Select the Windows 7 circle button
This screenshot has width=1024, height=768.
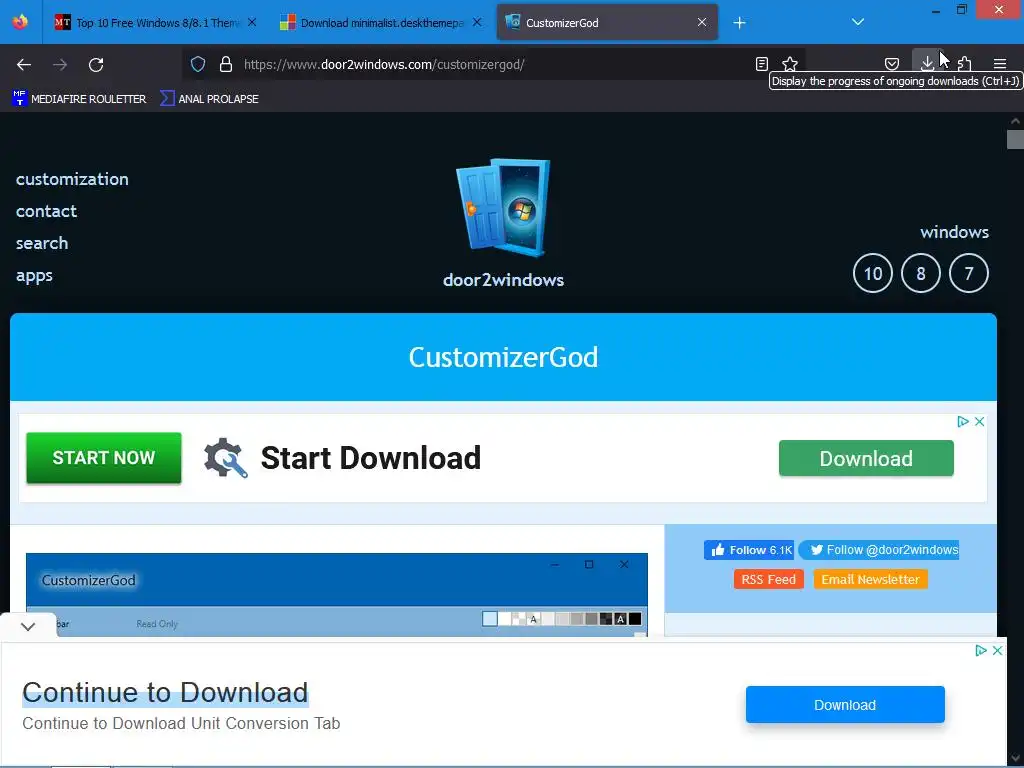click(968, 273)
